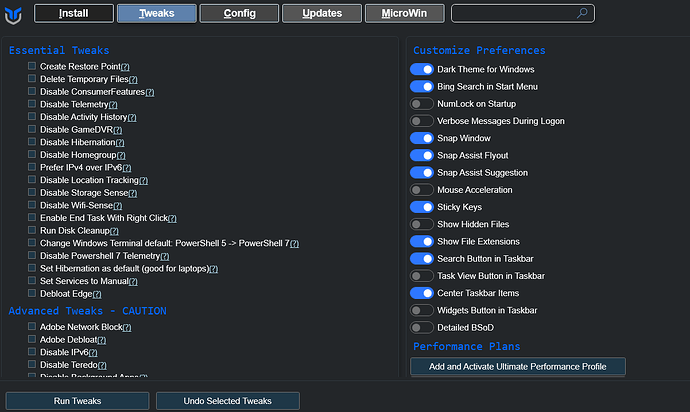Add and Activate Ultimate Performance Profile
Image resolution: width=690 pixels, height=412 pixels.
(517, 367)
